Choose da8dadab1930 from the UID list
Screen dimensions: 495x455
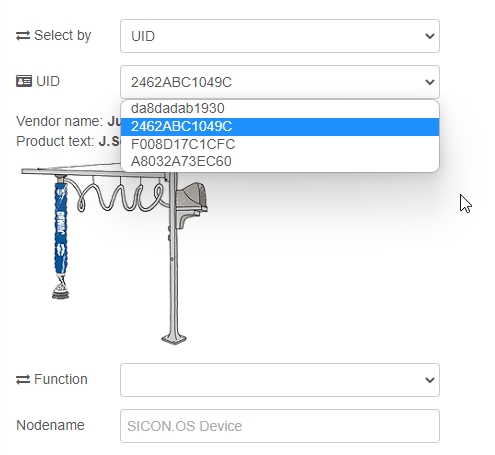tap(280, 109)
